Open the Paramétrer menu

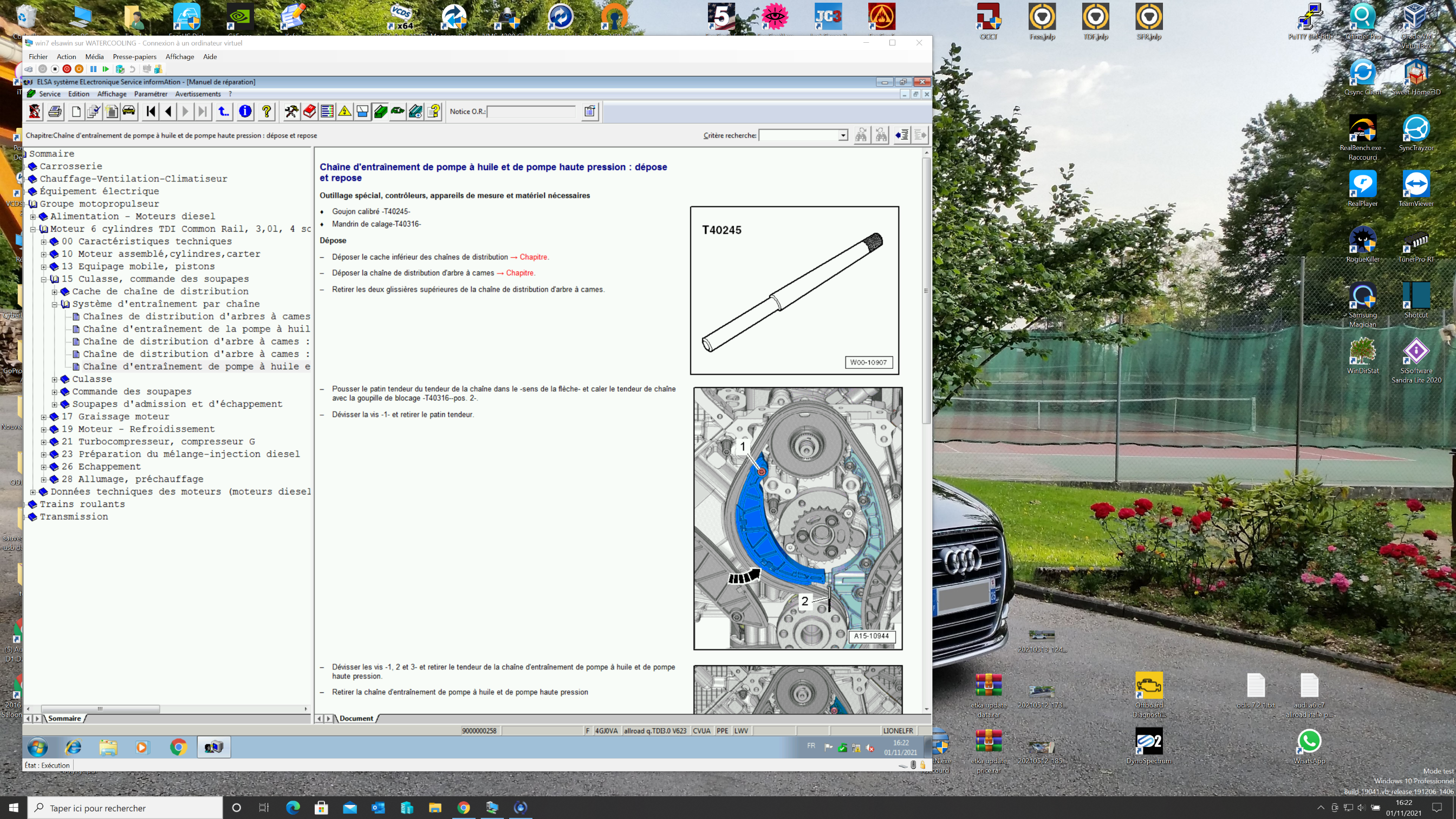click(151, 94)
